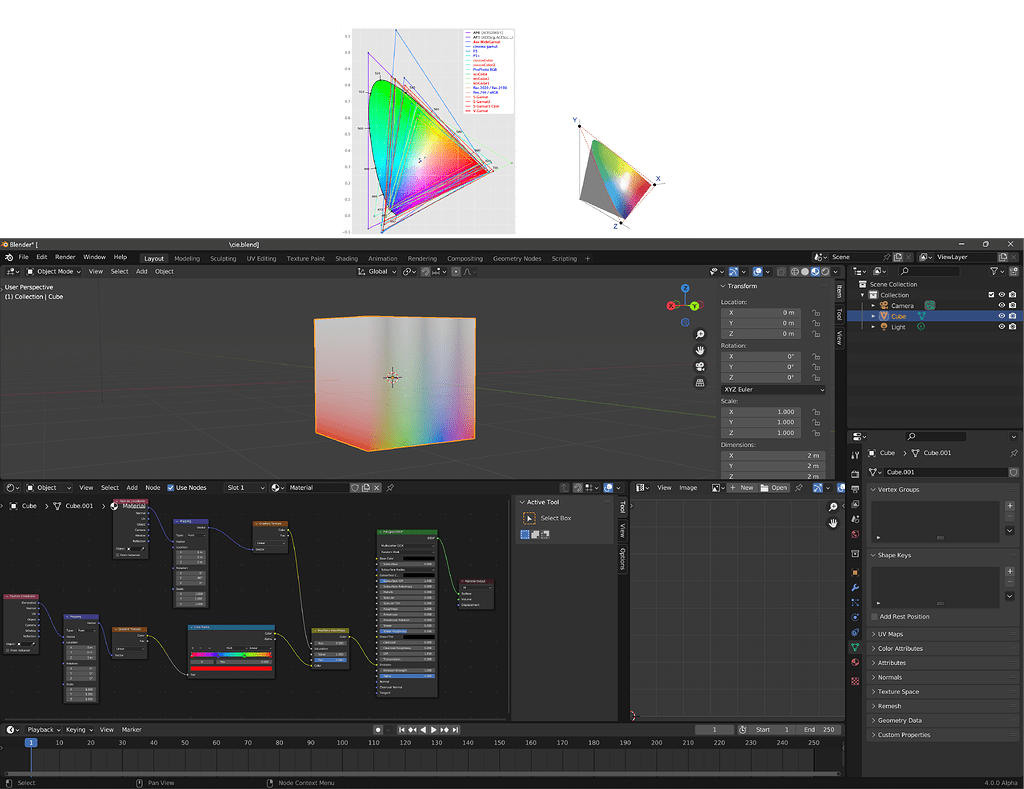Image resolution: width=1024 pixels, height=789 pixels.
Task: Open the Tool properties tab icon
Action: tap(855, 455)
